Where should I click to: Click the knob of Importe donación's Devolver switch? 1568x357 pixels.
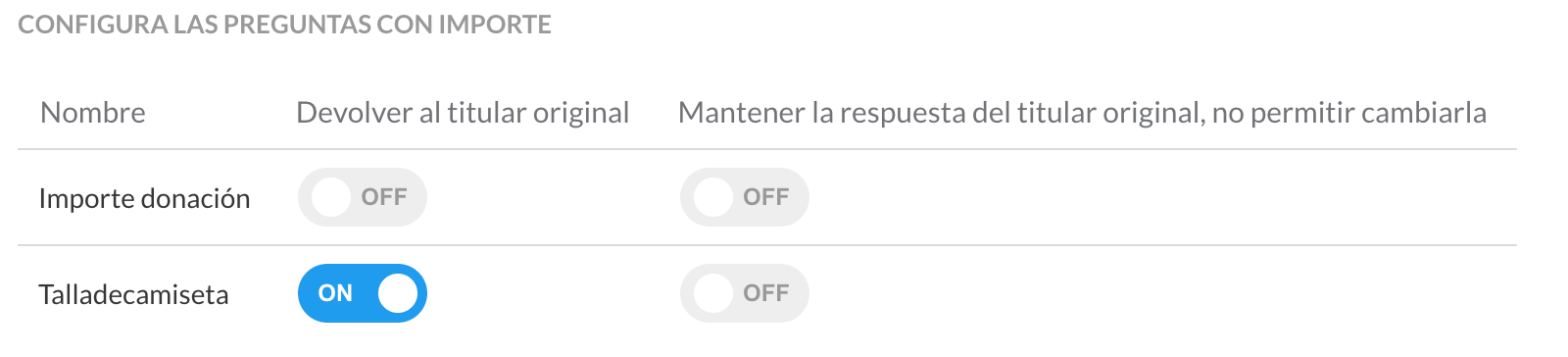click(x=330, y=197)
